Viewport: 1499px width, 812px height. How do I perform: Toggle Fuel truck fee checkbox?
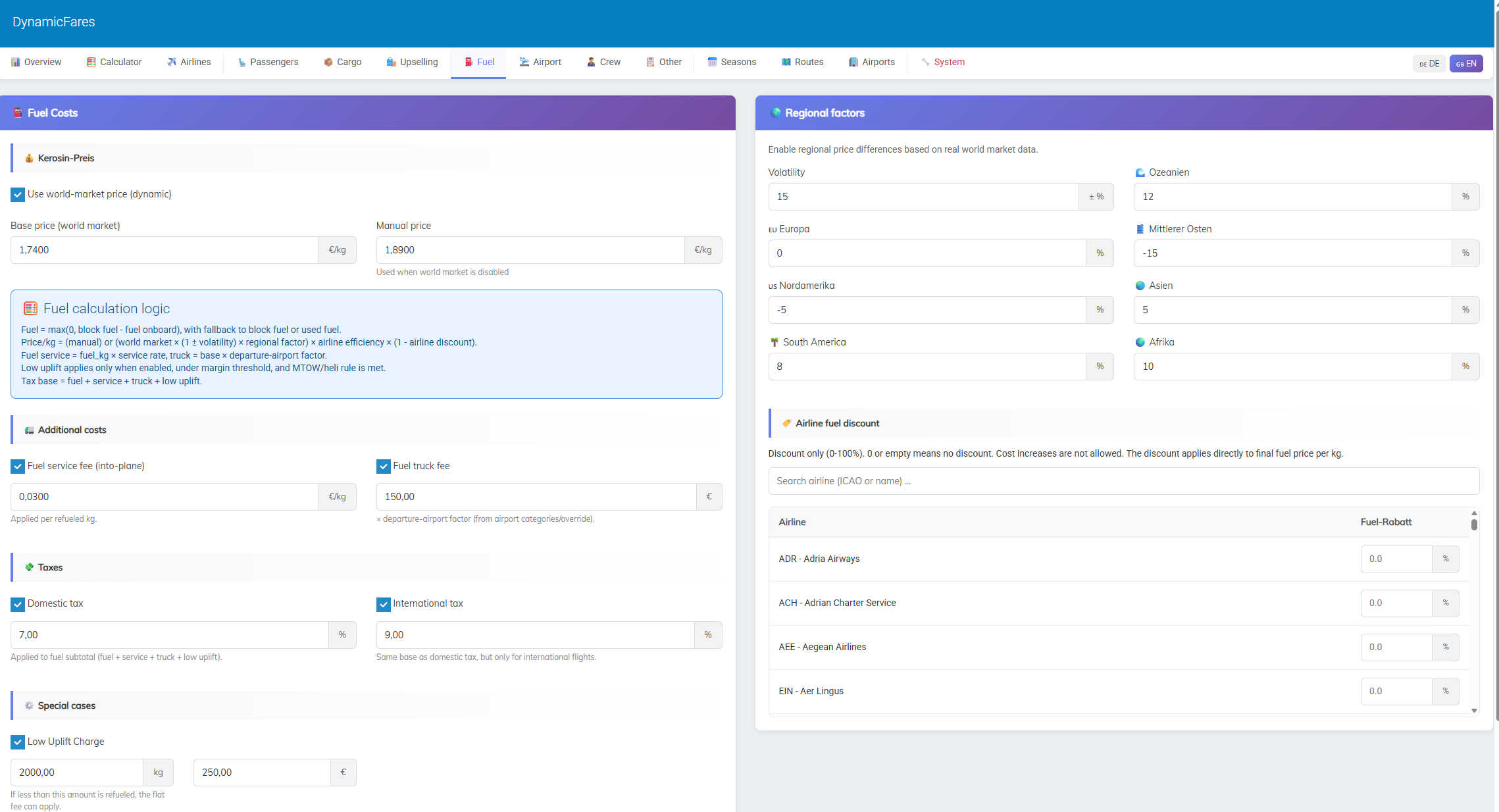384,467
